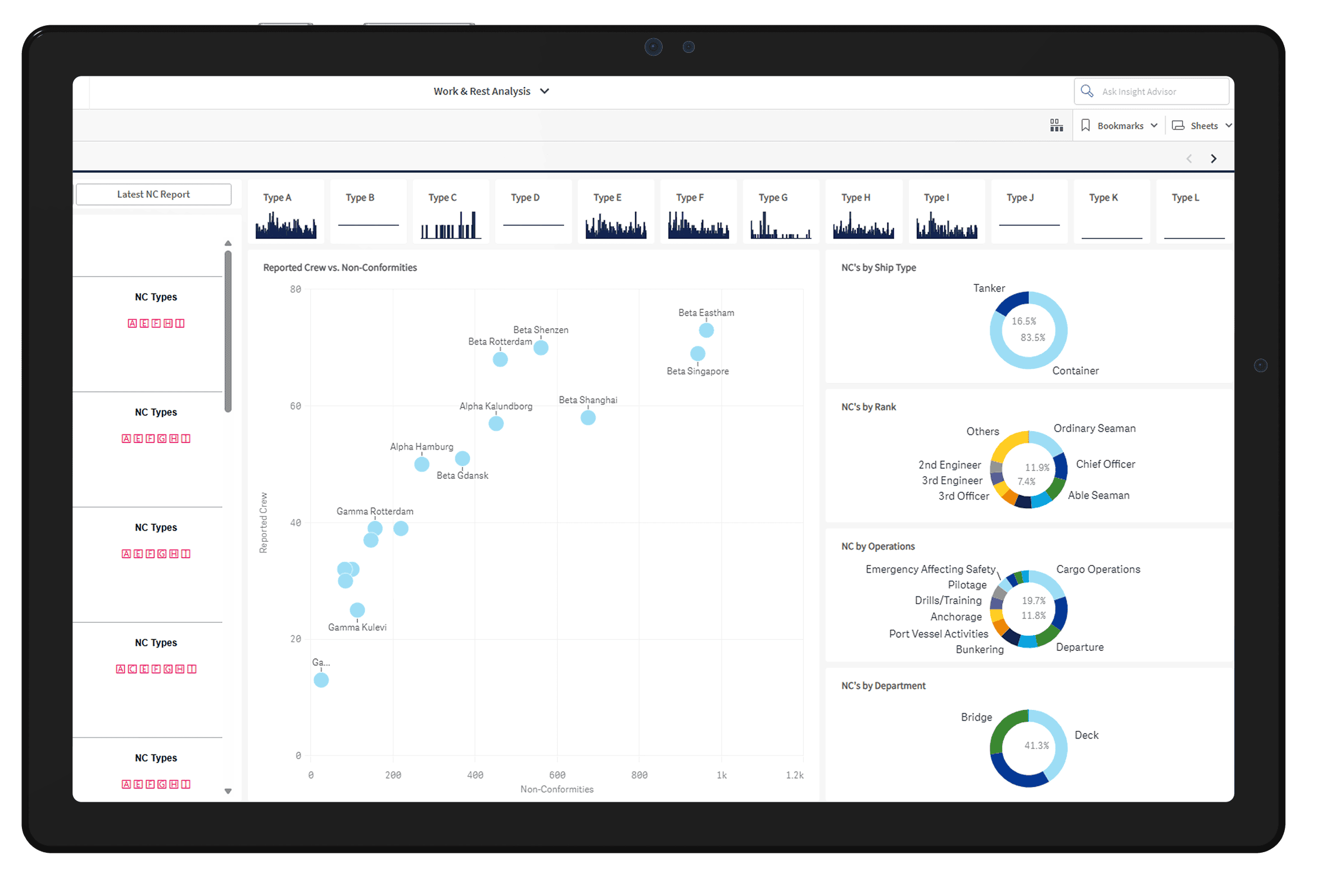Click the Latest NC Report button

[153, 194]
